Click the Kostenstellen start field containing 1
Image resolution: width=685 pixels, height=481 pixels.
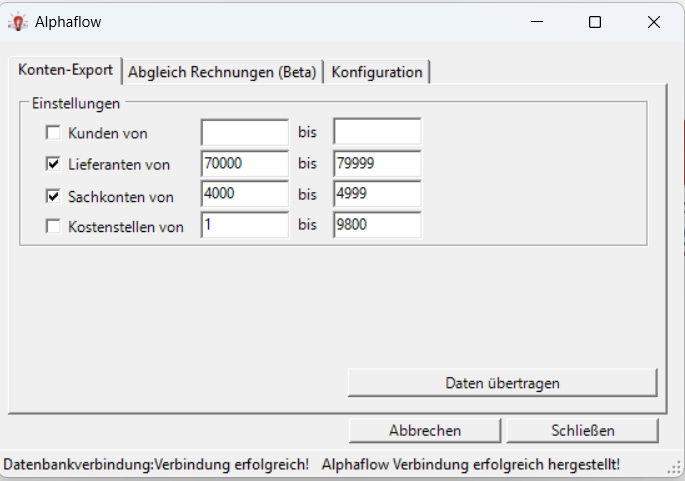(244, 225)
